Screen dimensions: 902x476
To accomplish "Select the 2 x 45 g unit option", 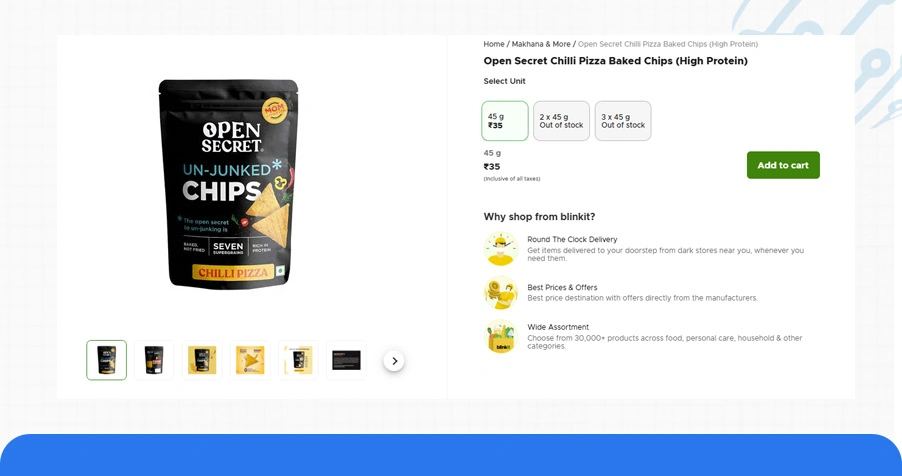I will [x=561, y=121].
